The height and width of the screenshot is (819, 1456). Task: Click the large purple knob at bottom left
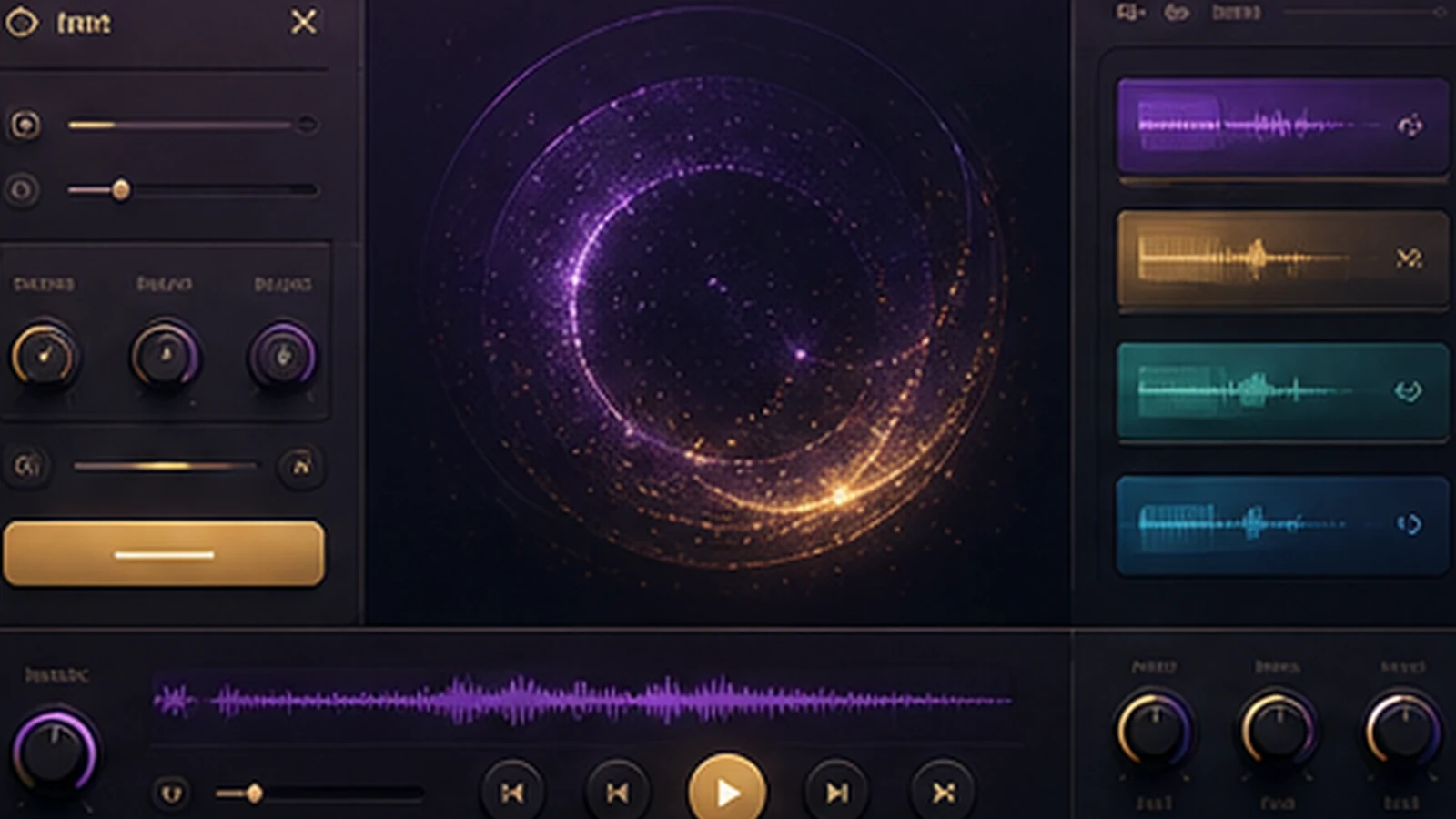[x=55, y=752]
